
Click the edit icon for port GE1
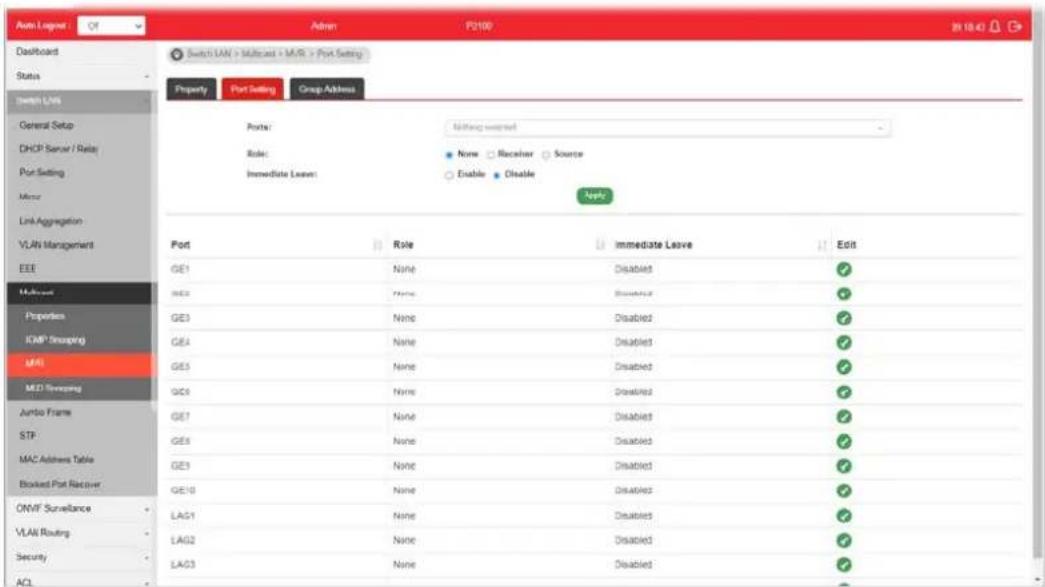click(844, 269)
